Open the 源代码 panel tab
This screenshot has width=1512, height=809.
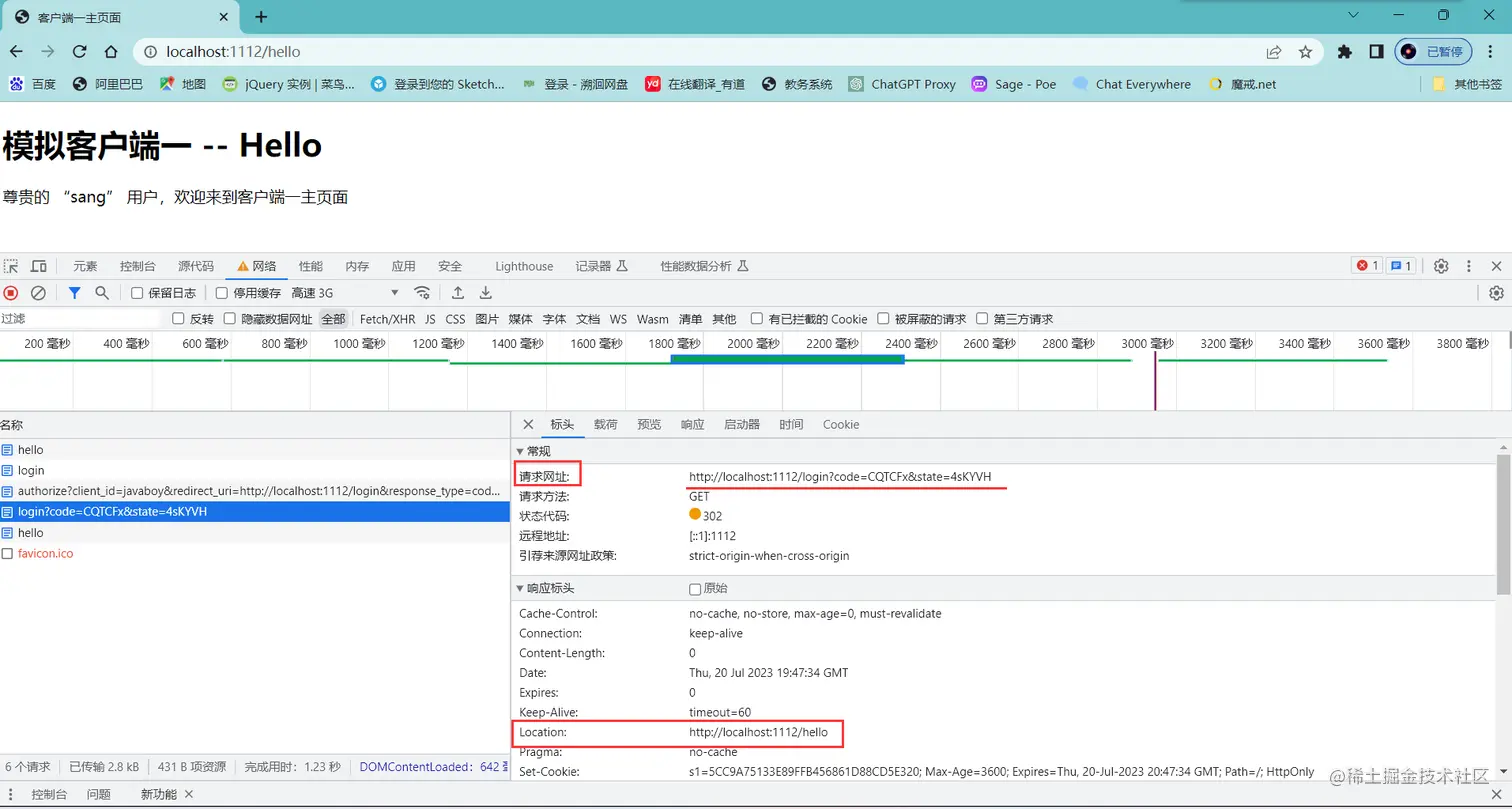(x=196, y=266)
